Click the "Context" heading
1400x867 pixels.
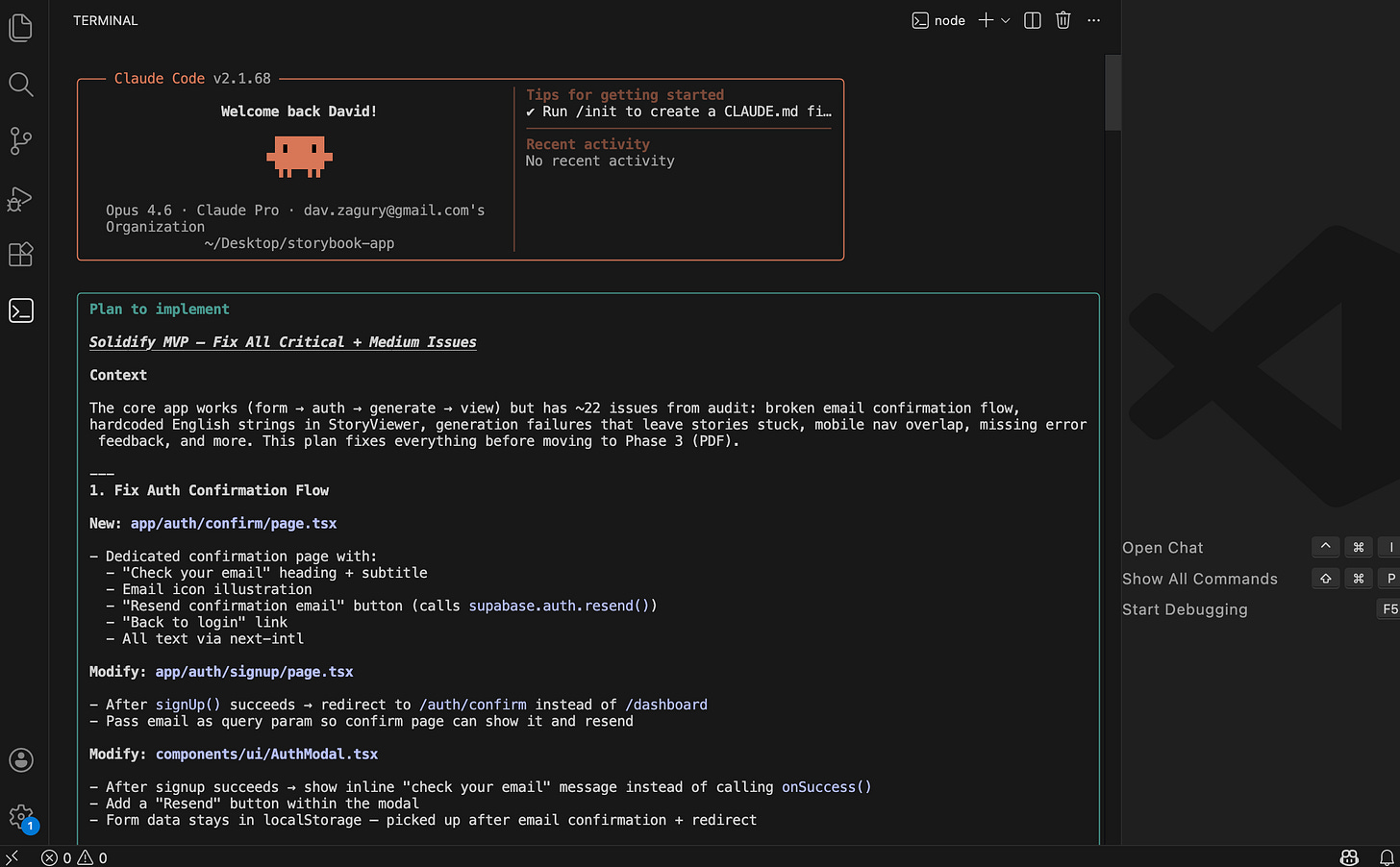(118, 376)
